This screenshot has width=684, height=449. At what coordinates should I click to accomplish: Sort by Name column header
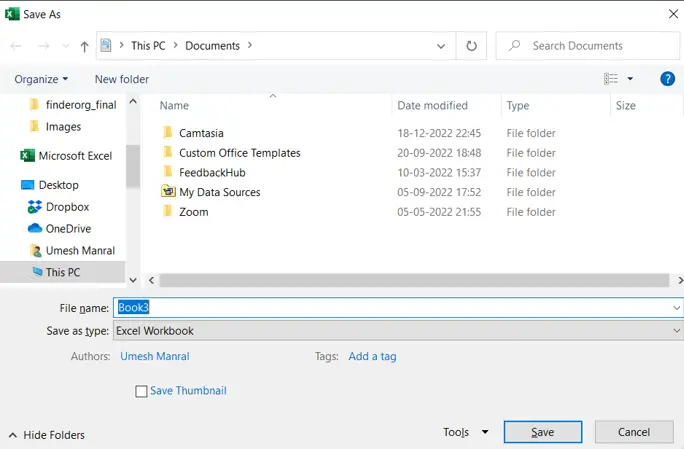pyautogui.click(x=174, y=106)
